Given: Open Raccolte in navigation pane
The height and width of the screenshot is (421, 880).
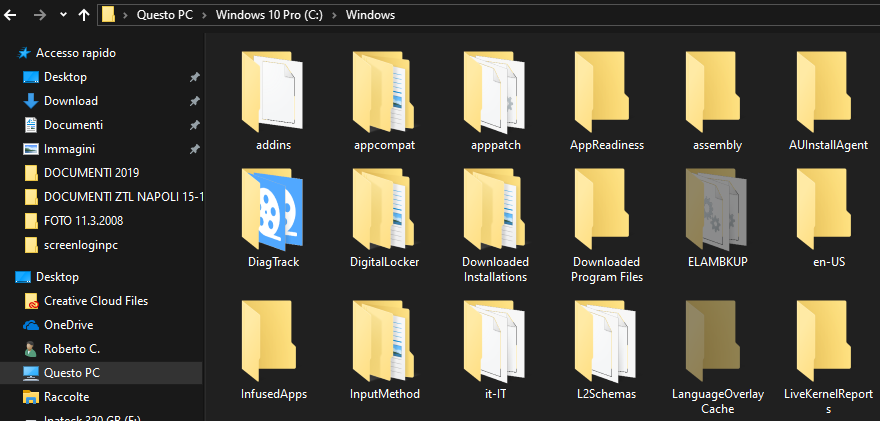Looking at the screenshot, I should coord(66,397).
